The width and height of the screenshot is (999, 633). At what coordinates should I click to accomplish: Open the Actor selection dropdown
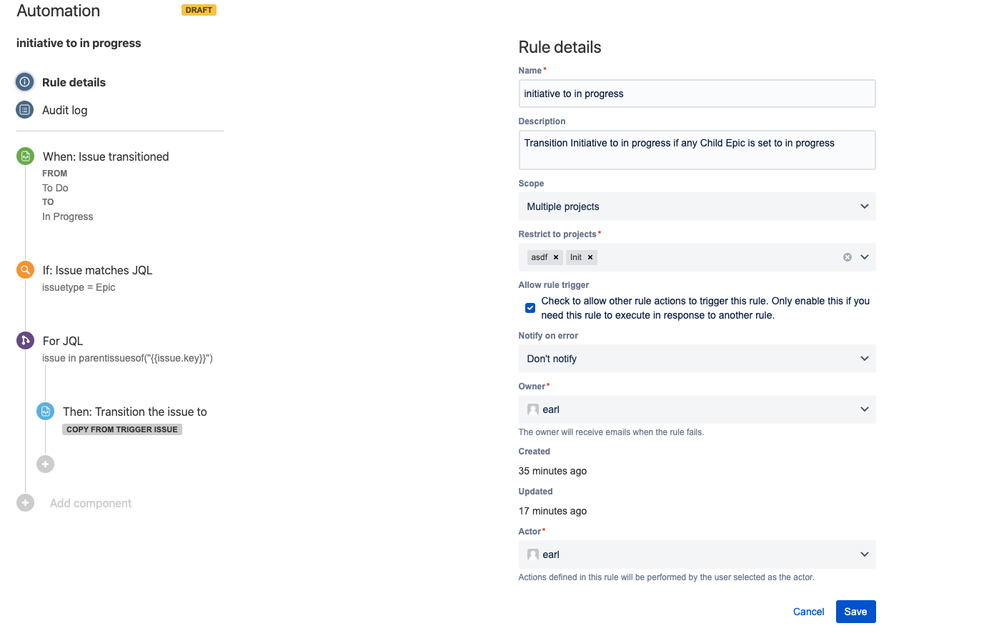point(697,554)
